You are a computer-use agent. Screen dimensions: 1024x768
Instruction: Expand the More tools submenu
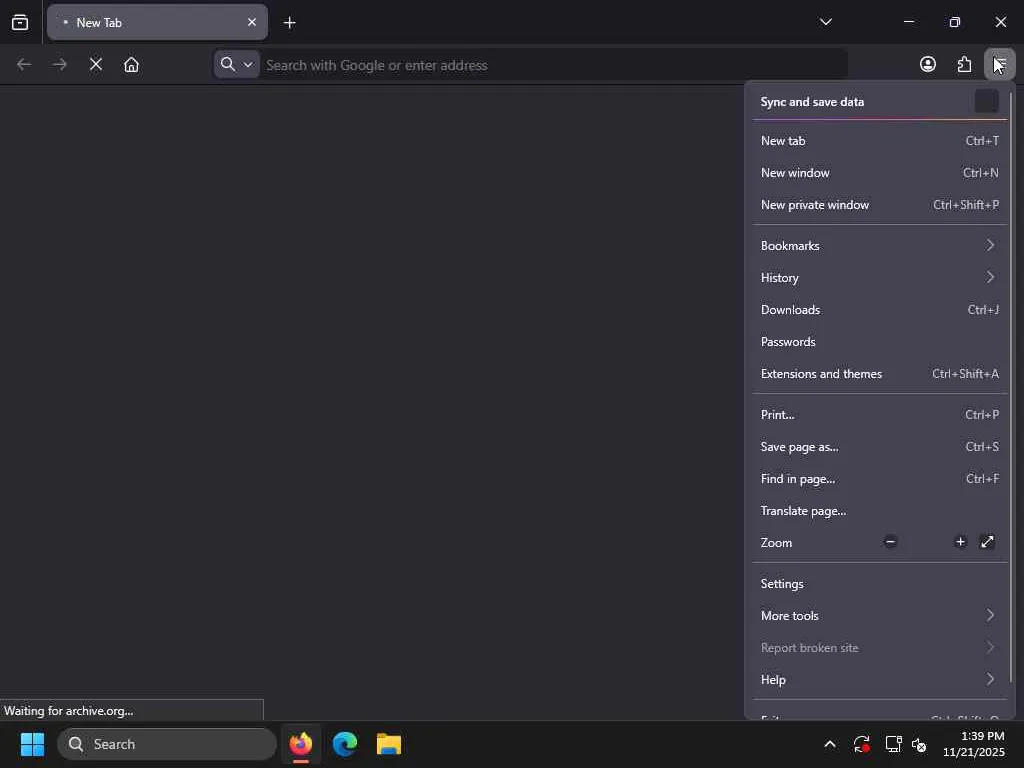coord(879,616)
